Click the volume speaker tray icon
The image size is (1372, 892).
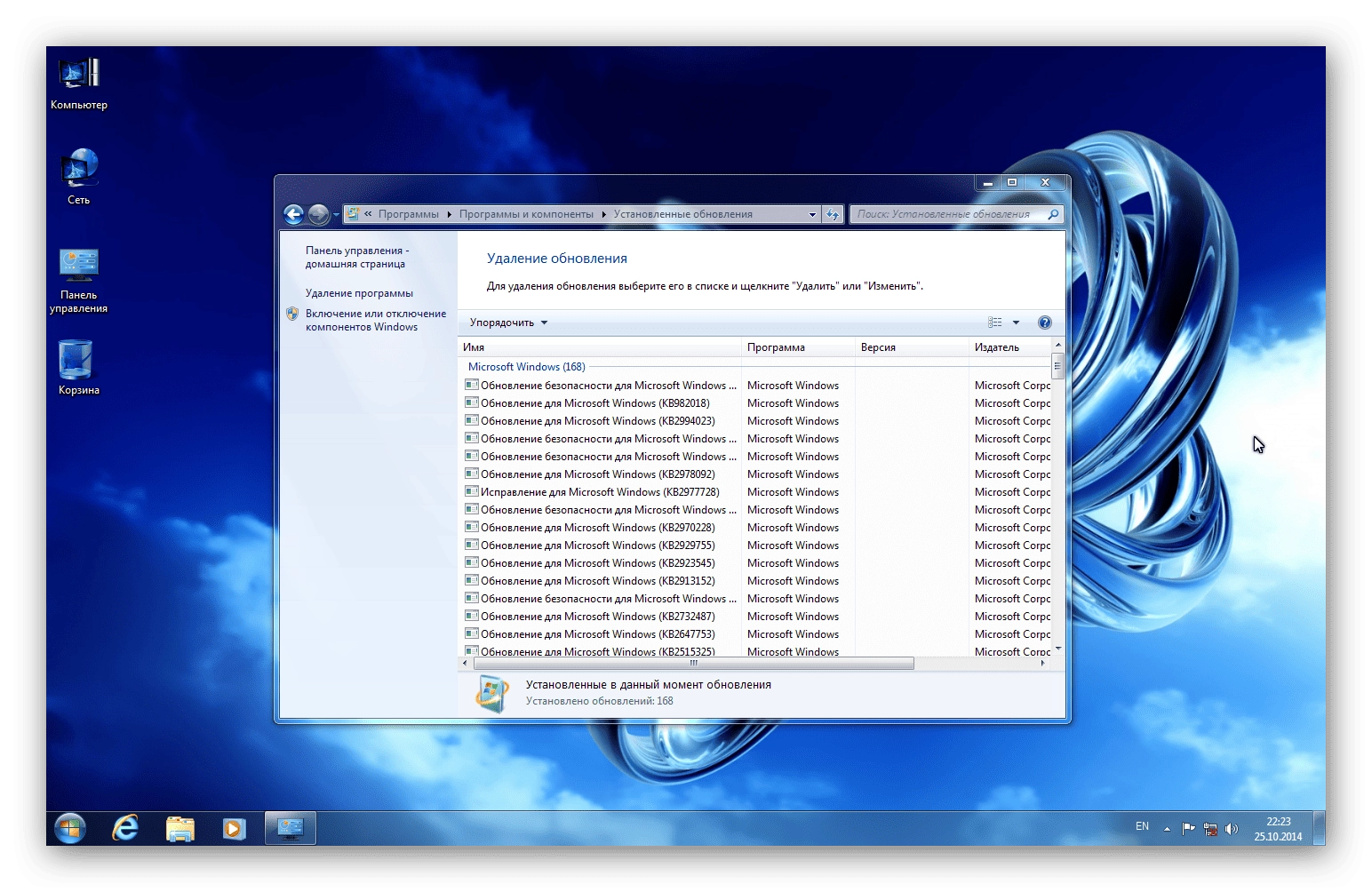click(1231, 829)
